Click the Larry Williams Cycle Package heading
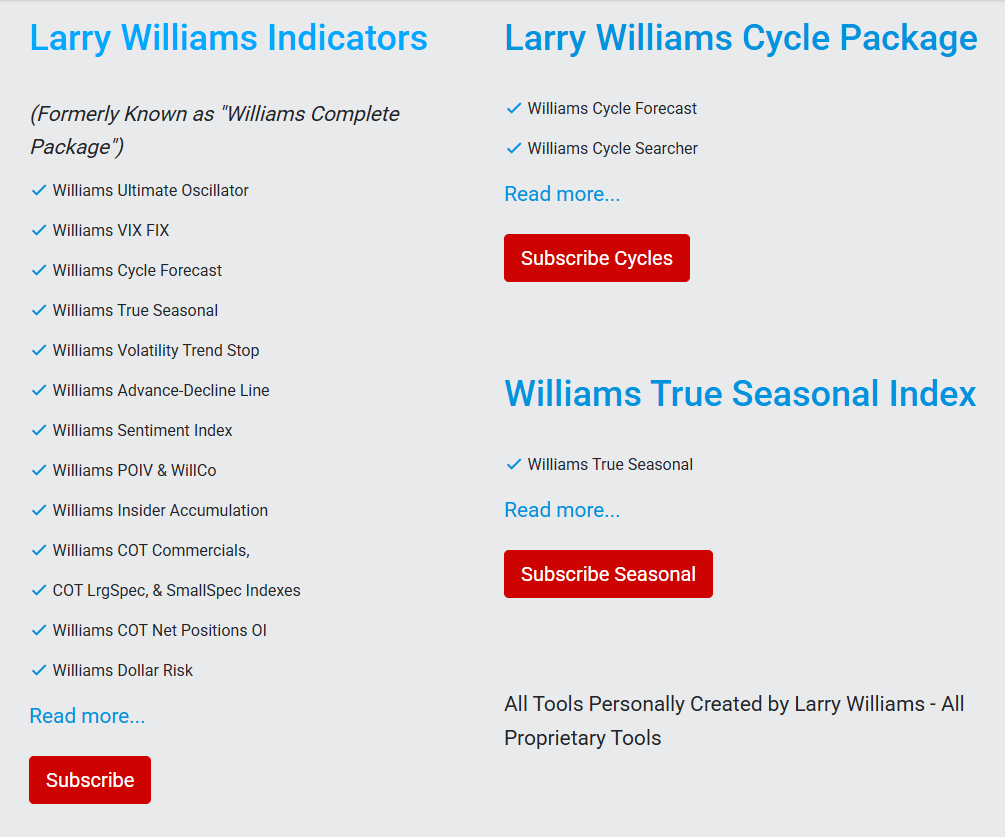1005x837 pixels. [741, 38]
